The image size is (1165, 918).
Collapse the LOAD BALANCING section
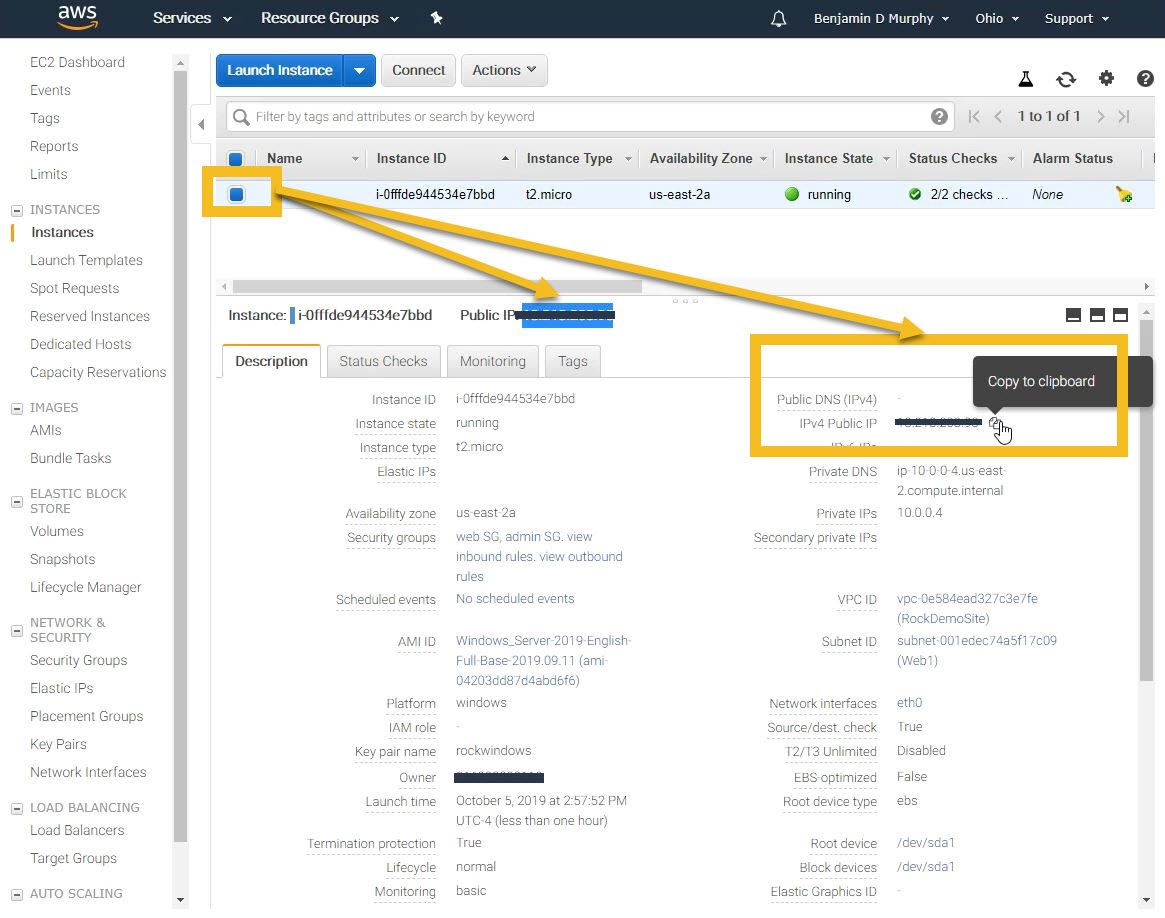(x=17, y=808)
